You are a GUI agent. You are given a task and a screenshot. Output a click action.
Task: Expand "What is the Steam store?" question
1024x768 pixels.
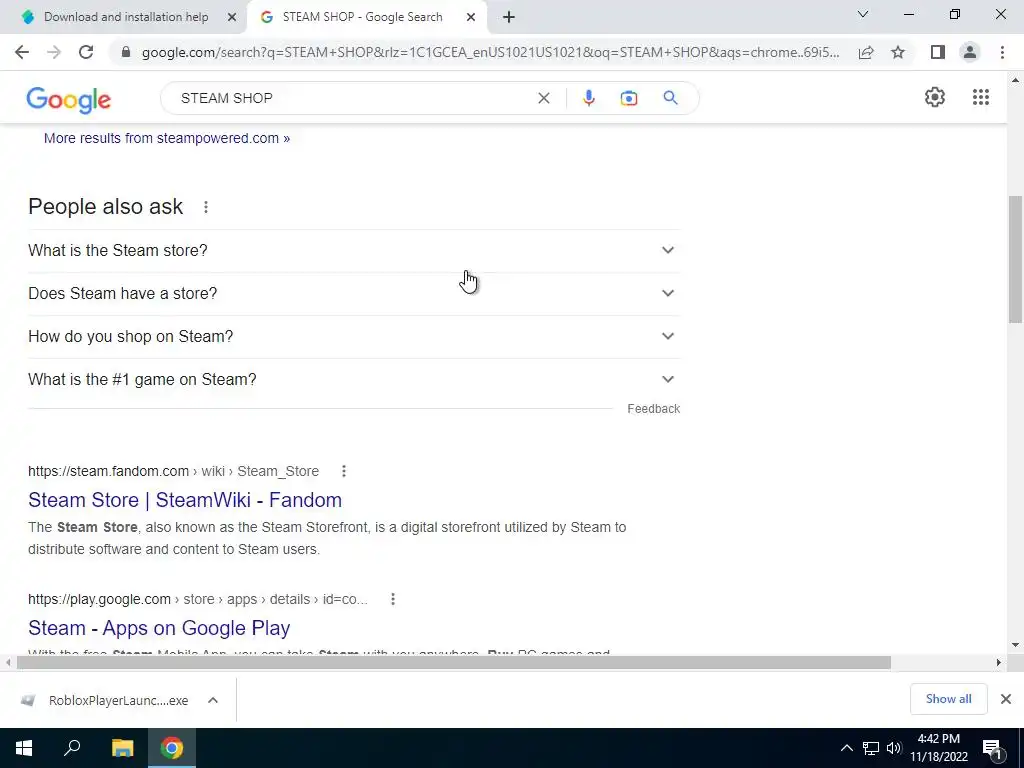(354, 250)
